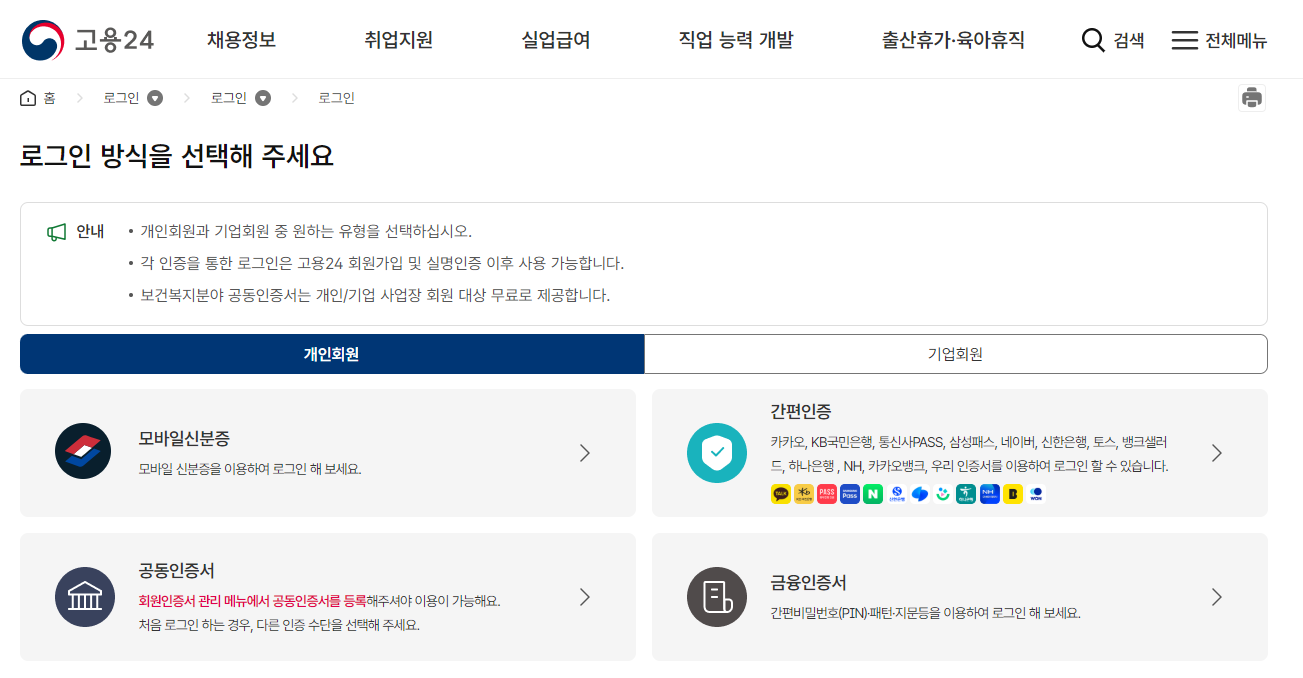The image size is (1303, 678).
Task: Open 모바일신분증 login option
Action: (330, 451)
